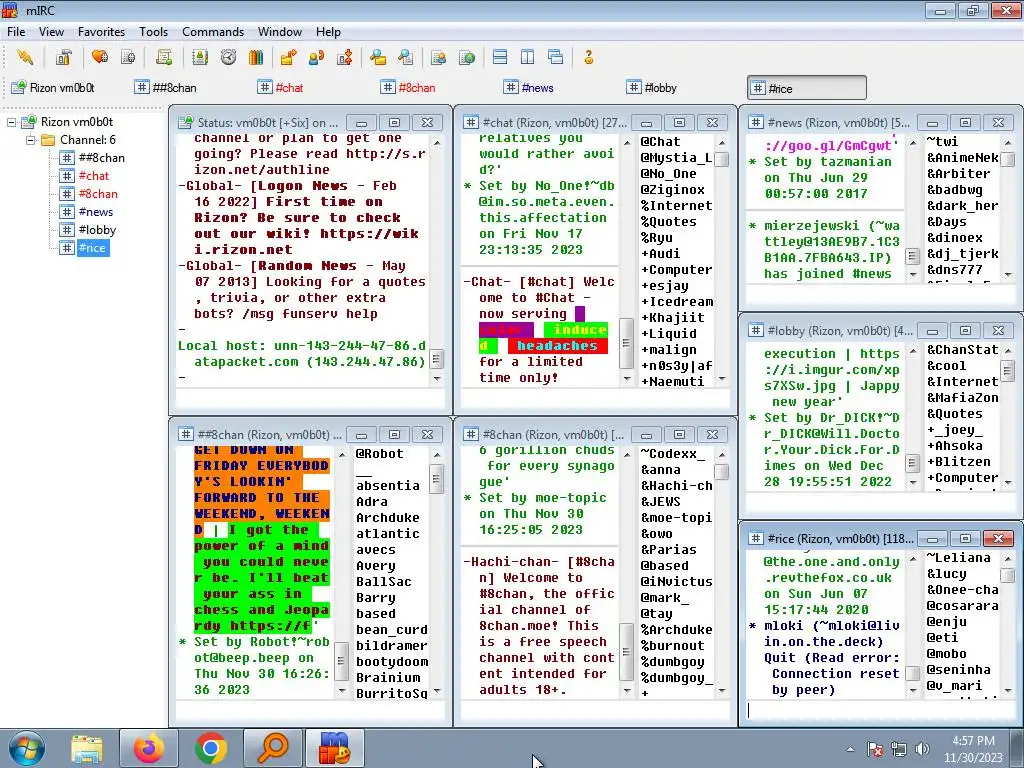Cascade windows toolbar icon
The height and width of the screenshot is (768, 1024).
pyautogui.click(x=556, y=57)
